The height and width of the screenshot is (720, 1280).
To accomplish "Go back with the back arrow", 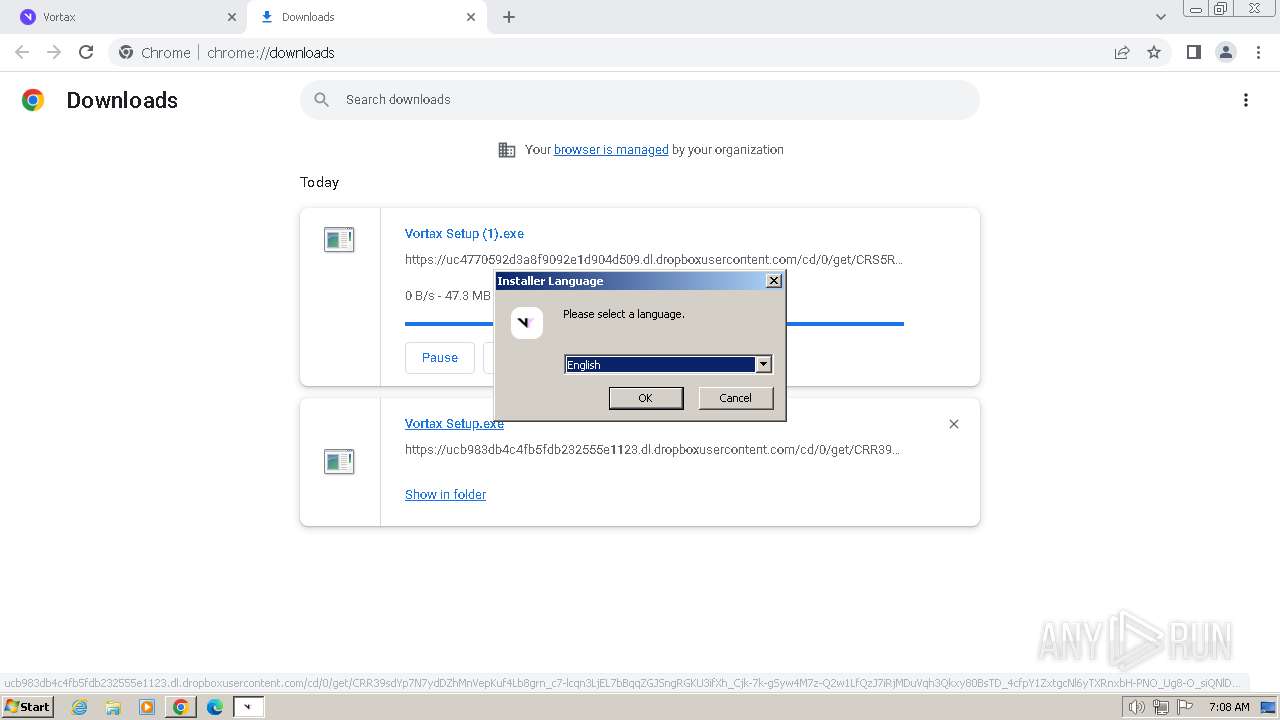I will [x=22, y=52].
